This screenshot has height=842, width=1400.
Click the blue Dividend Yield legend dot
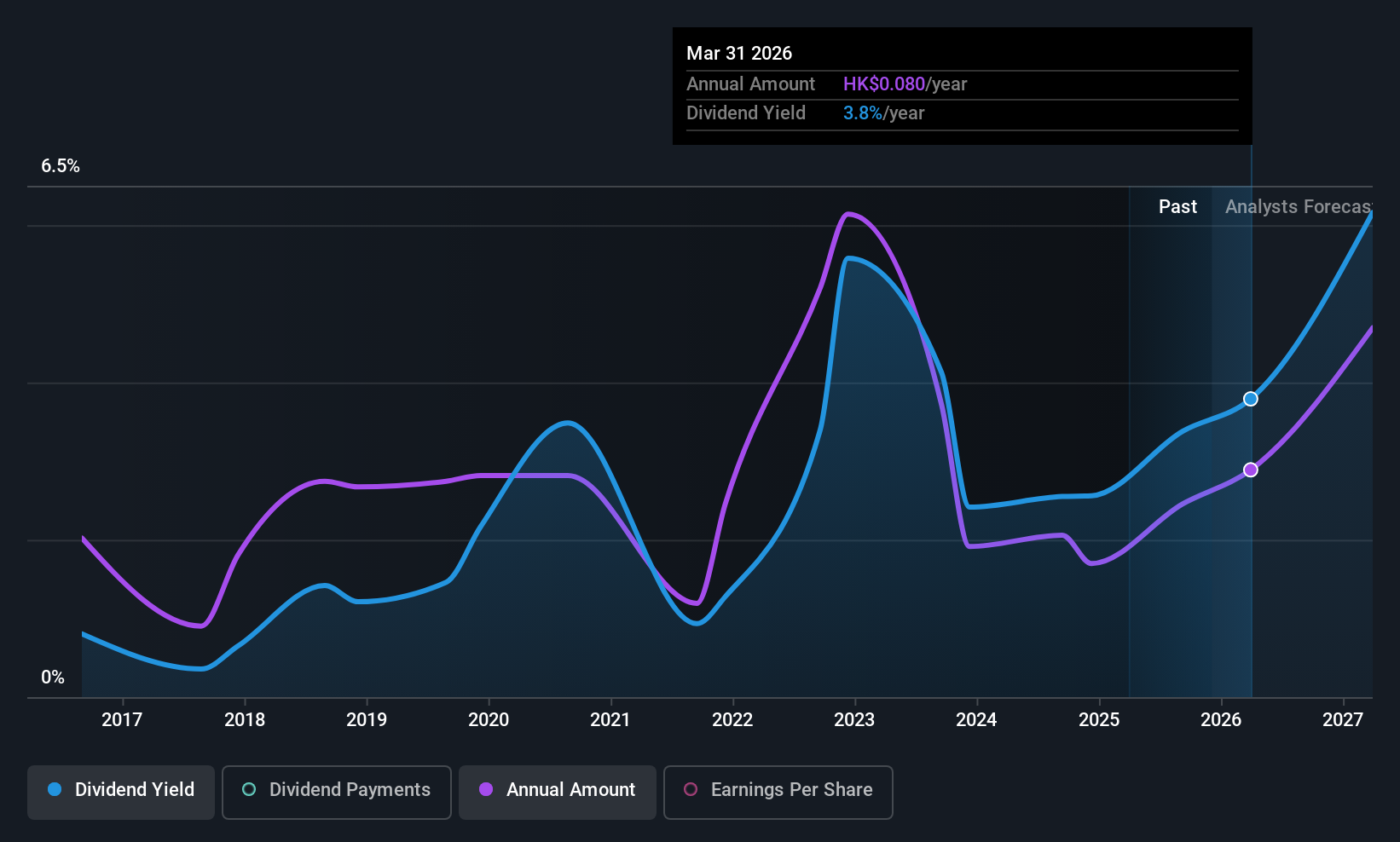[x=55, y=790]
